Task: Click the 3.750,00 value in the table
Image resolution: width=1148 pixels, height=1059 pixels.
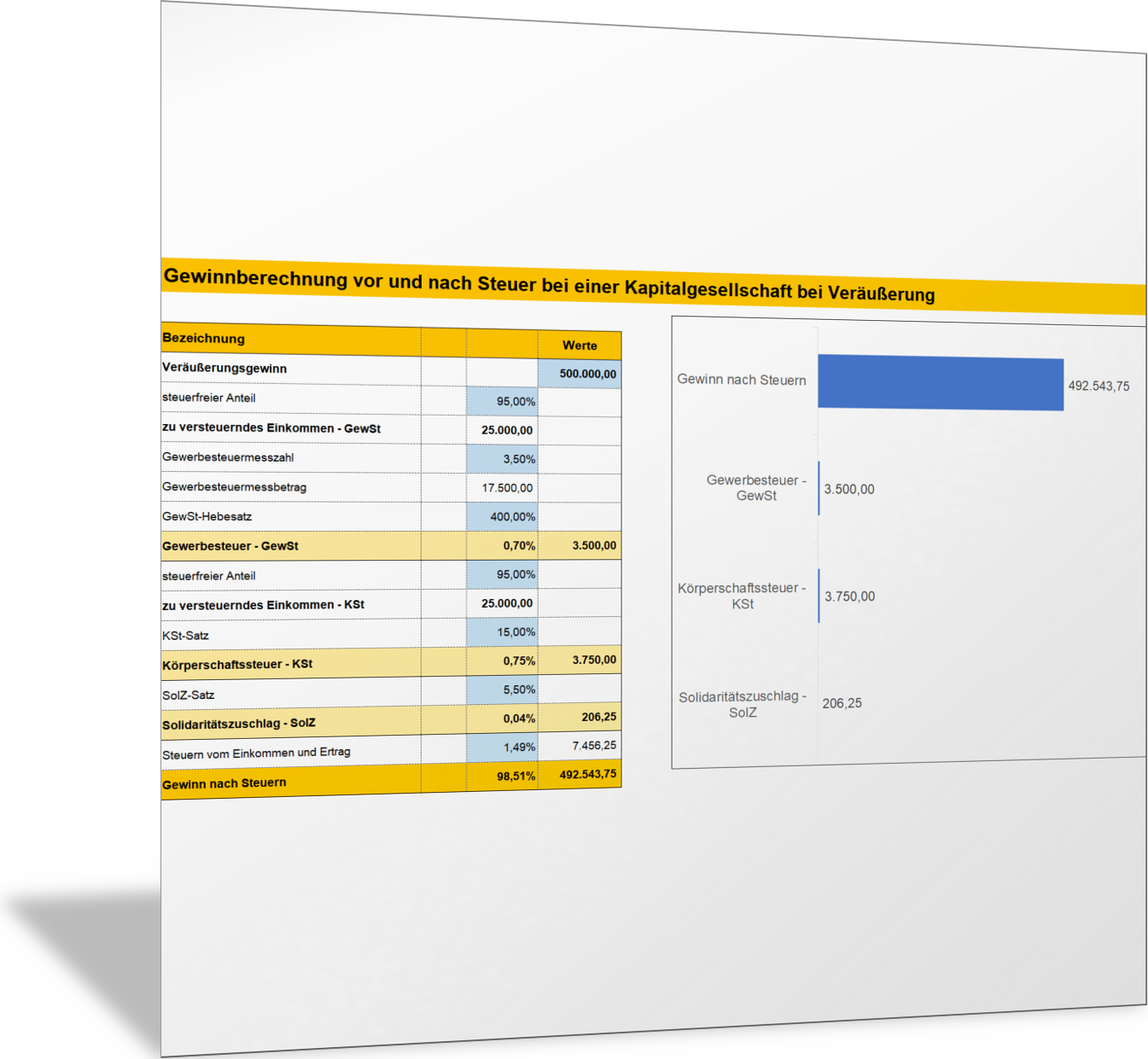Action: (580, 660)
